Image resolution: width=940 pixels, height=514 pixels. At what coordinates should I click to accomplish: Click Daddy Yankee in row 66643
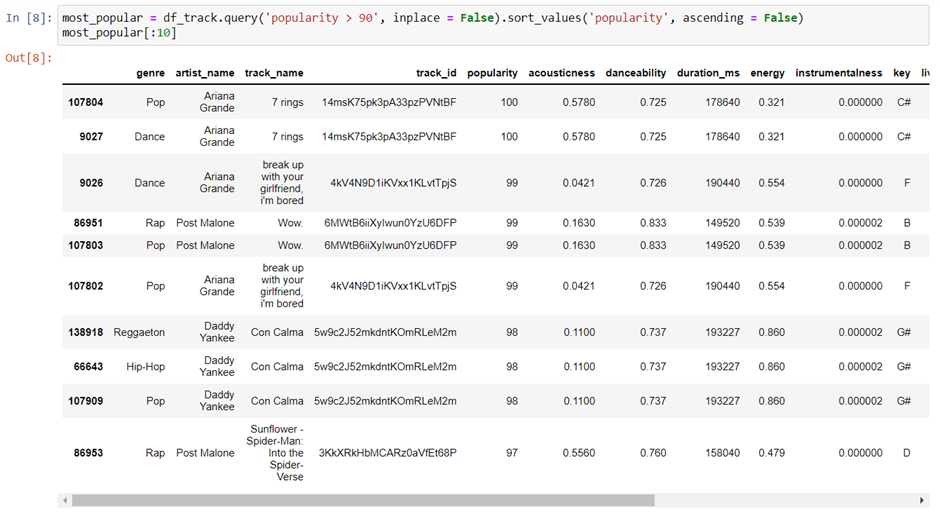tap(217, 366)
